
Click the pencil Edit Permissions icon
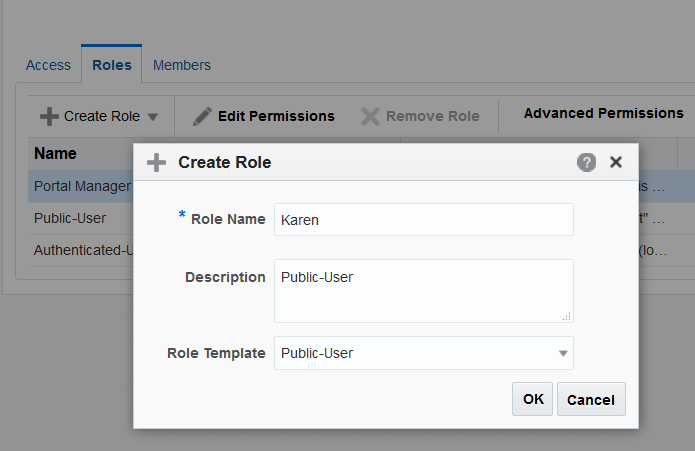pyautogui.click(x=202, y=116)
